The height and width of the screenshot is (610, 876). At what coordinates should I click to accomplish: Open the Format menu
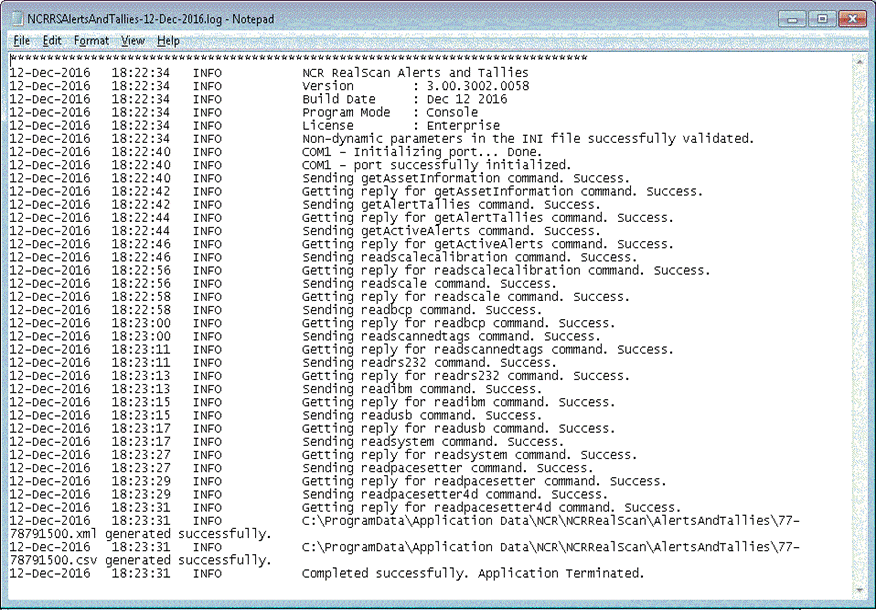pyautogui.click(x=91, y=41)
